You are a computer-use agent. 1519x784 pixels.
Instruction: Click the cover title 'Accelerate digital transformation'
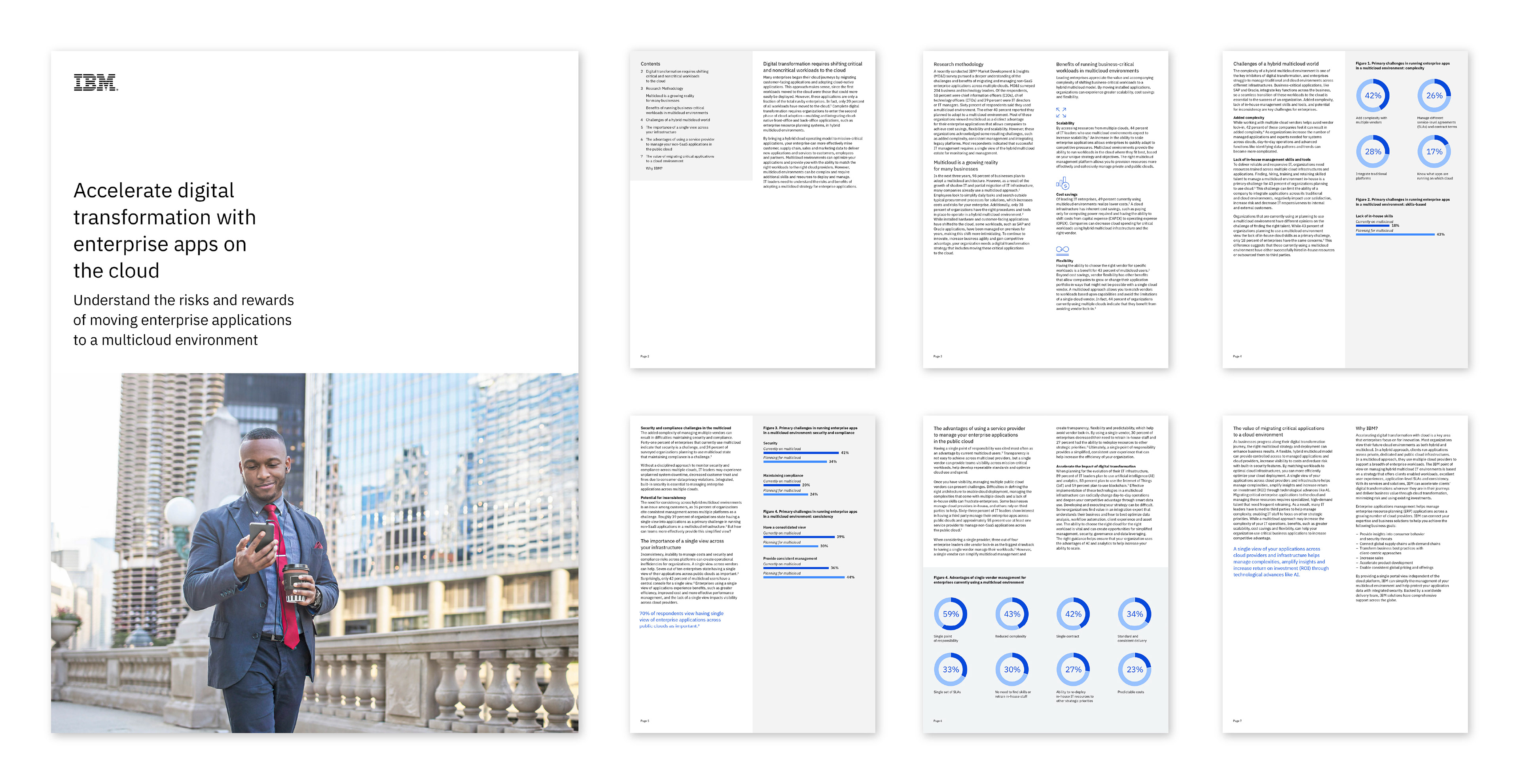tap(165, 230)
